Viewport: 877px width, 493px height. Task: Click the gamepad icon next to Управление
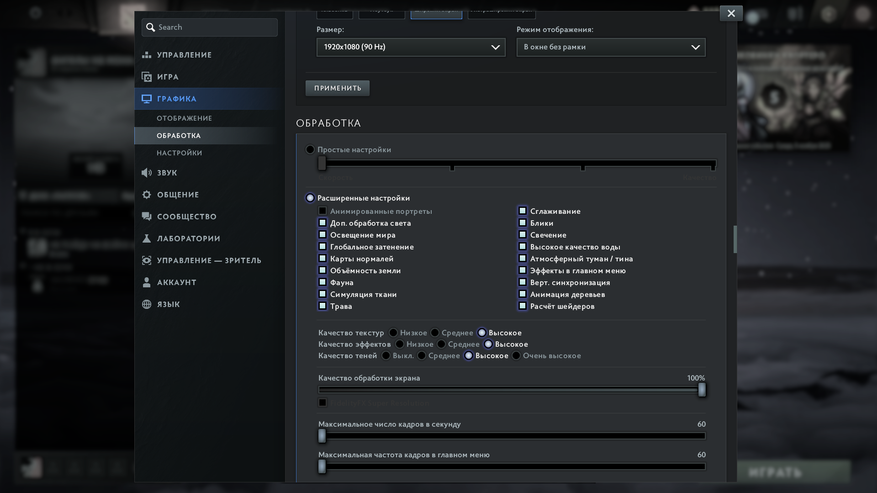point(147,55)
